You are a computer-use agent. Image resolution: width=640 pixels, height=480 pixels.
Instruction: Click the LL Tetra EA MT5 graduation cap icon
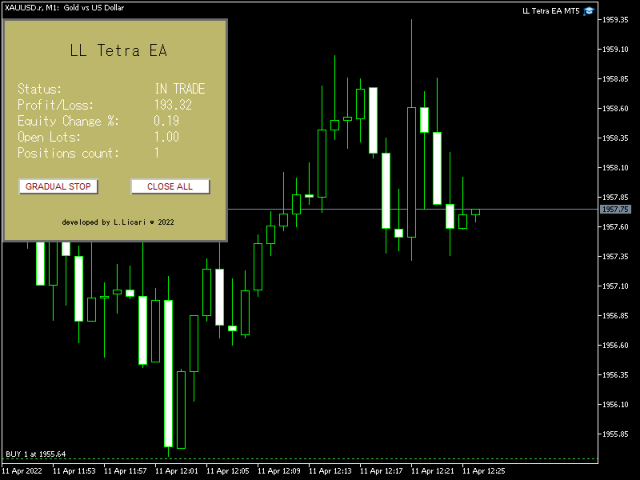coord(589,11)
